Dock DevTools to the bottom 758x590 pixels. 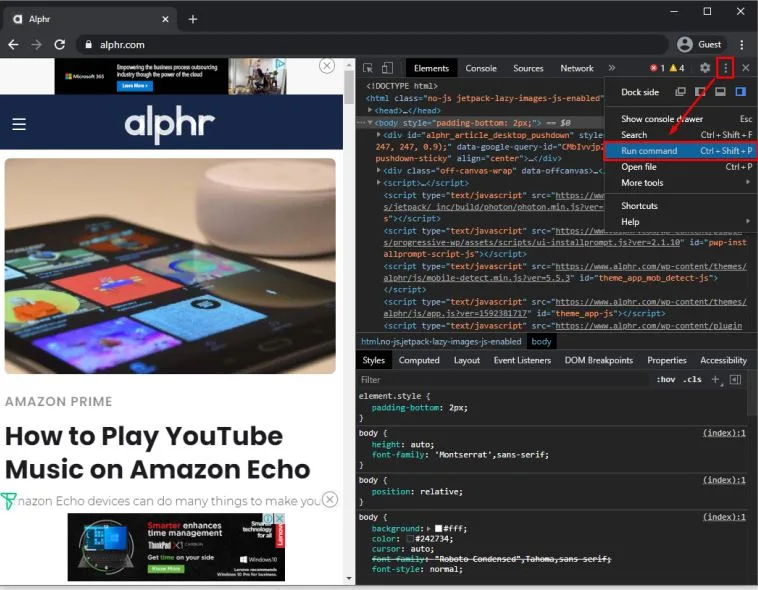click(x=720, y=92)
